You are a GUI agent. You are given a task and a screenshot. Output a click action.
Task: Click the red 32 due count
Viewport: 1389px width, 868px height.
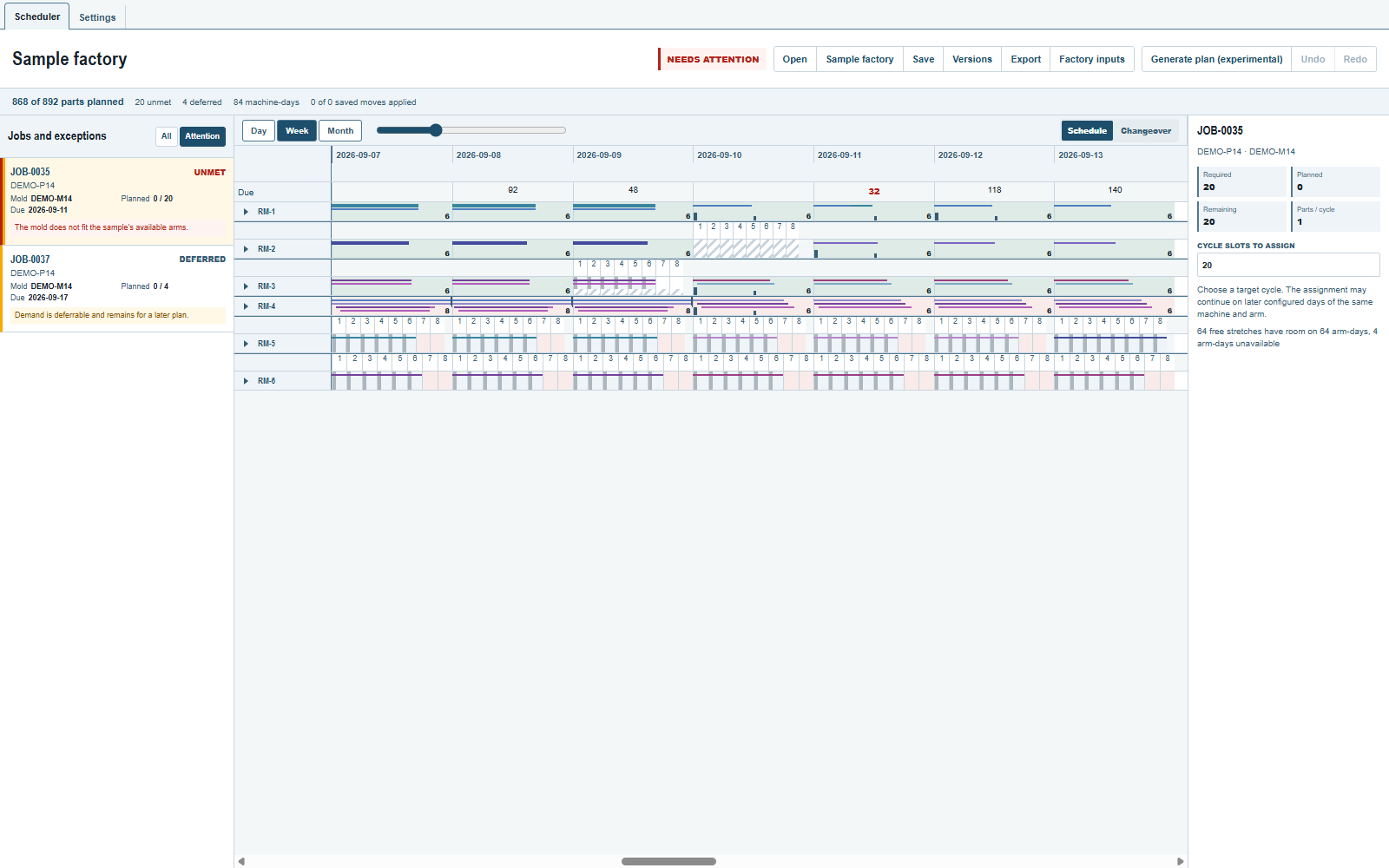[874, 191]
